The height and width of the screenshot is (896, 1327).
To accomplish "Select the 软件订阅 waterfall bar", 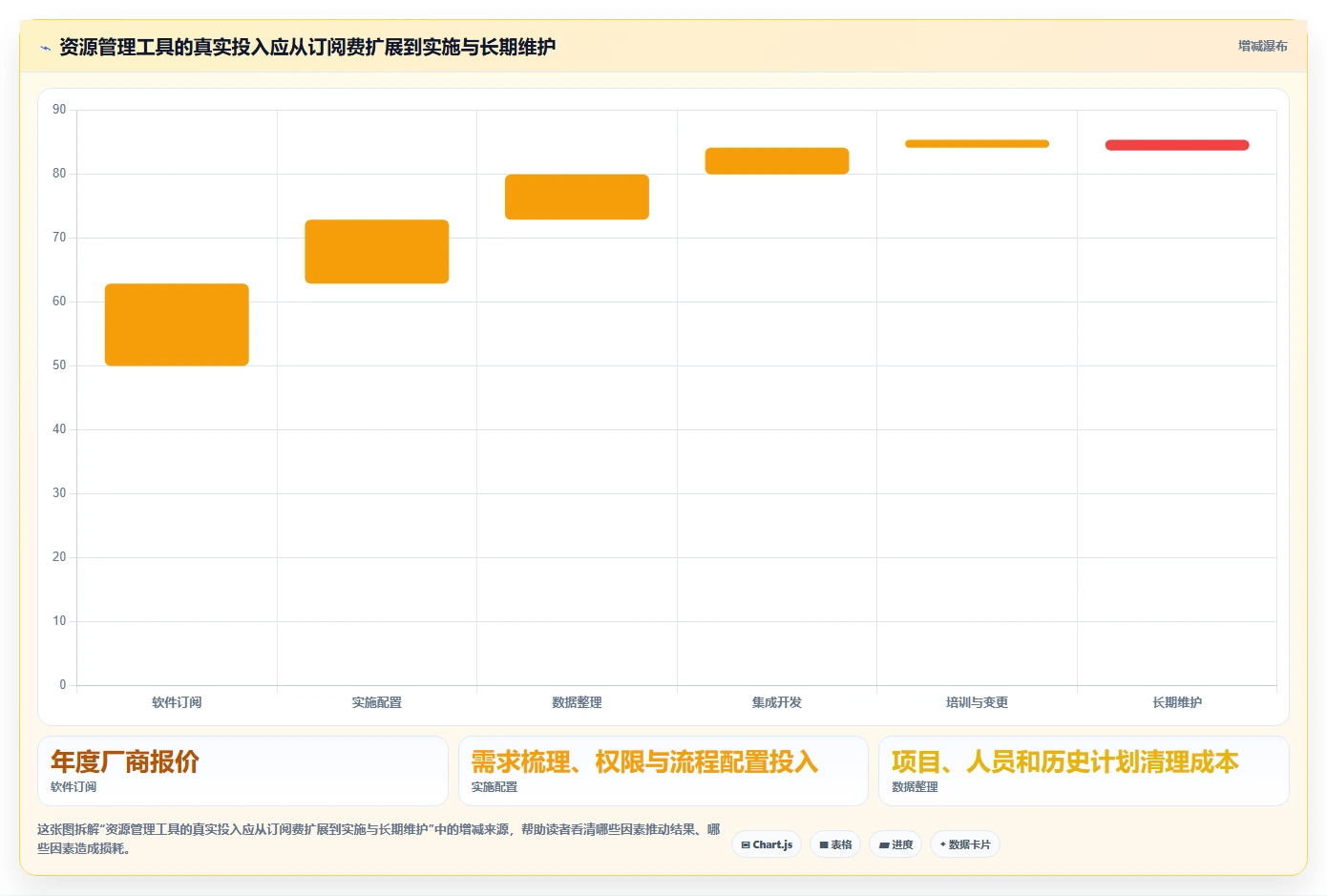I will pos(177,324).
